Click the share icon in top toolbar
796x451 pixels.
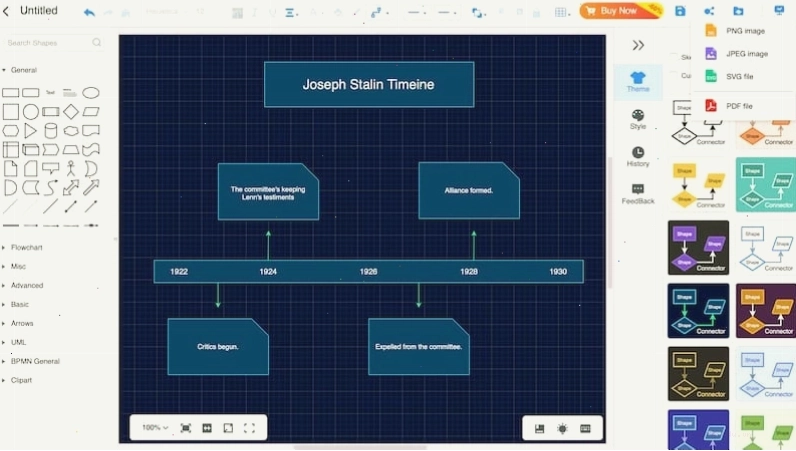click(x=709, y=11)
